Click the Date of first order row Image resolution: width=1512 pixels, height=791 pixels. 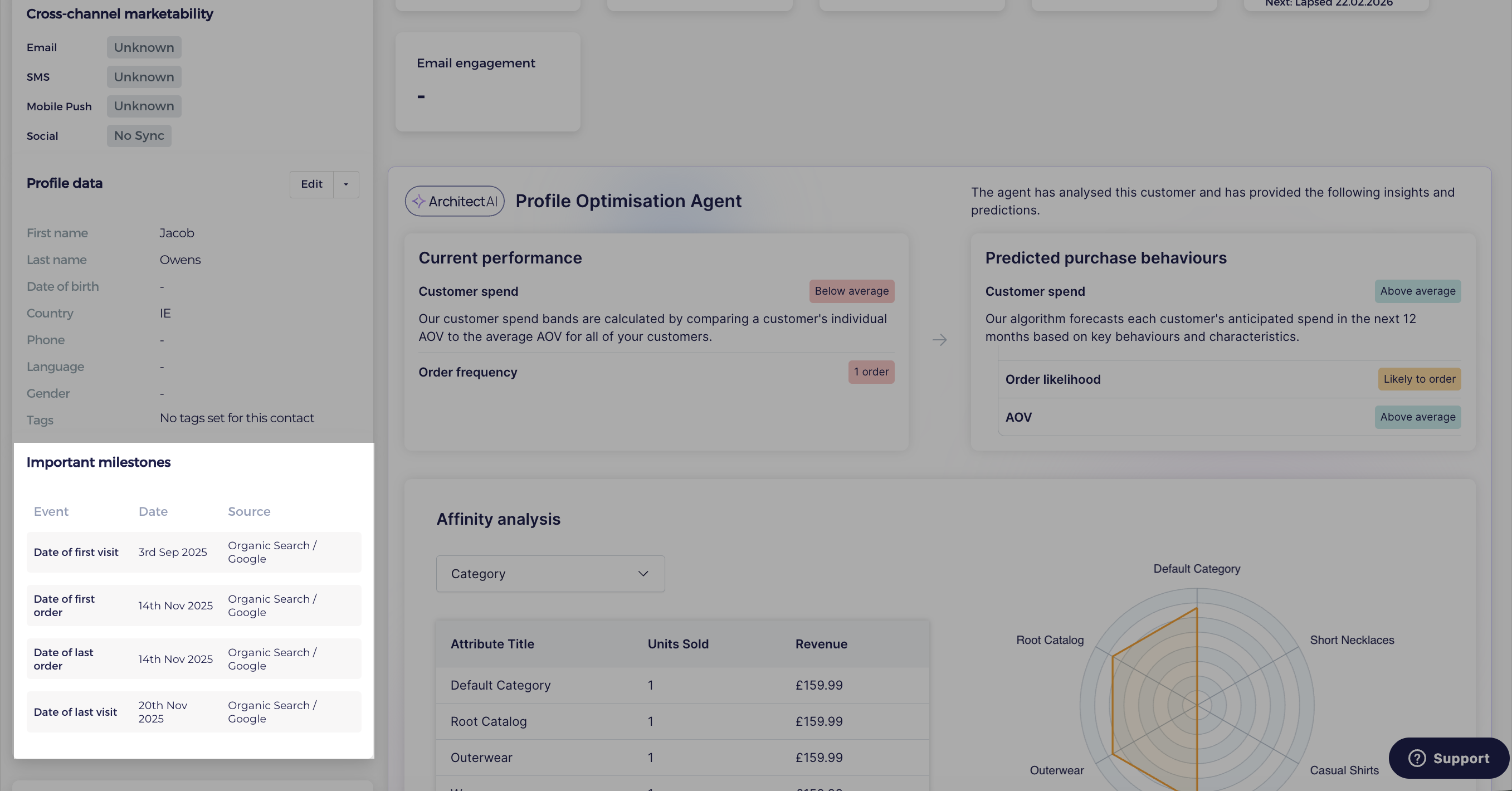coord(194,606)
